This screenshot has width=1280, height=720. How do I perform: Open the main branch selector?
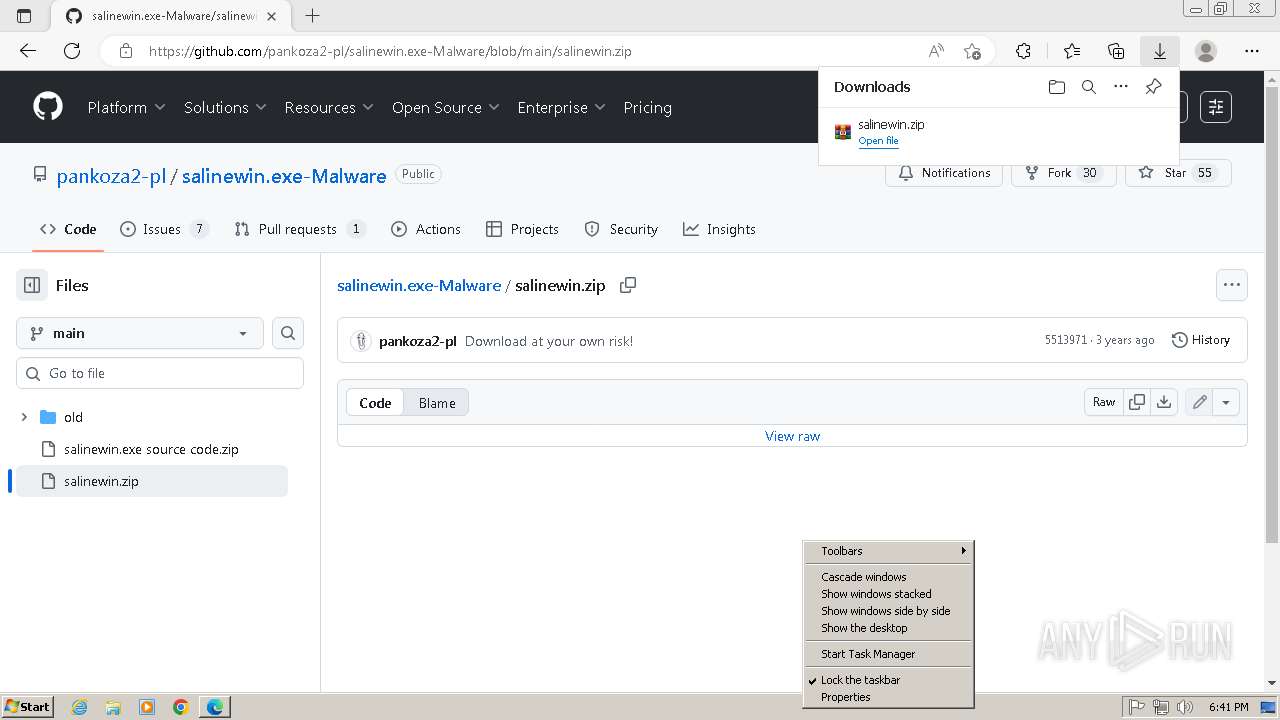[x=140, y=333]
